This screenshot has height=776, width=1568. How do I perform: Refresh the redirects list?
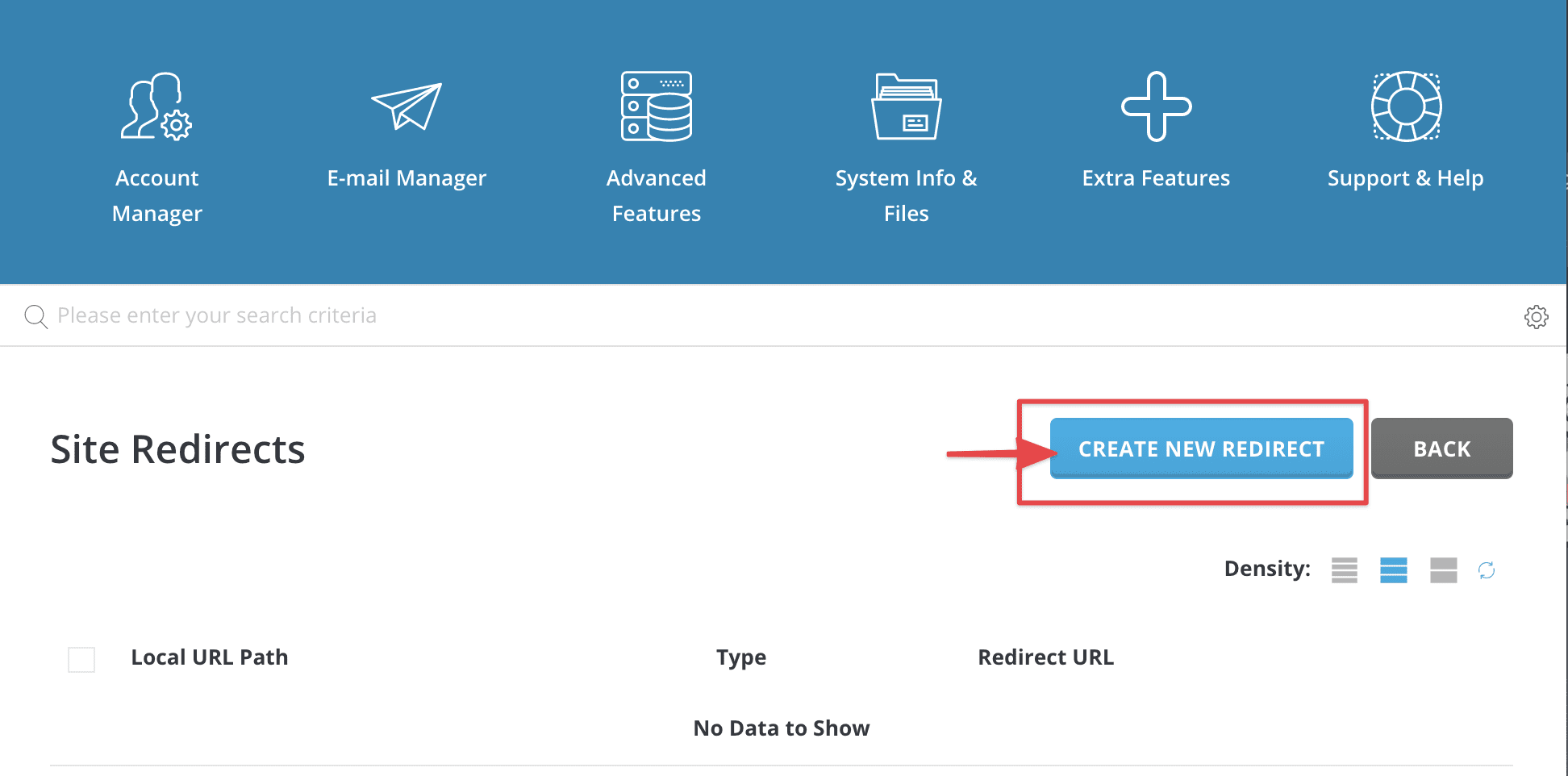(x=1488, y=570)
